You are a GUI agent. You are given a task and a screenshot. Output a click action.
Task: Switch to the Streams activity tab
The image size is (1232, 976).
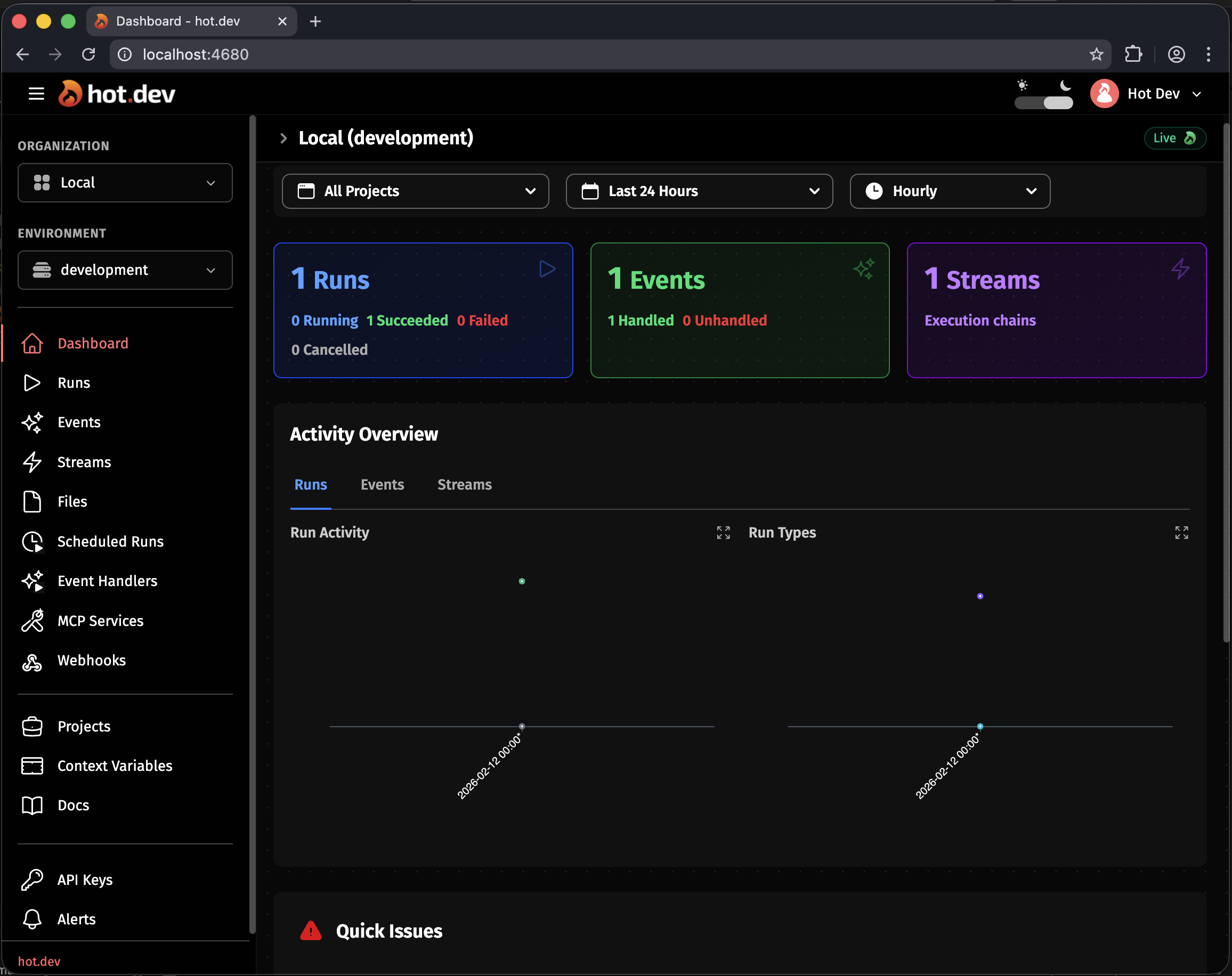point(464,485)
